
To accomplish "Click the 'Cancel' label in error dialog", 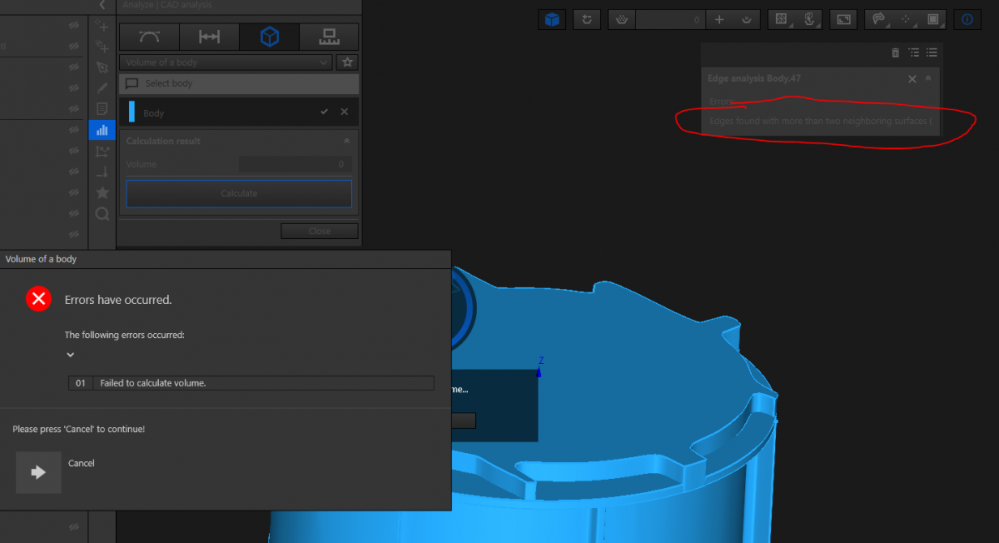I will pos(81,463).
